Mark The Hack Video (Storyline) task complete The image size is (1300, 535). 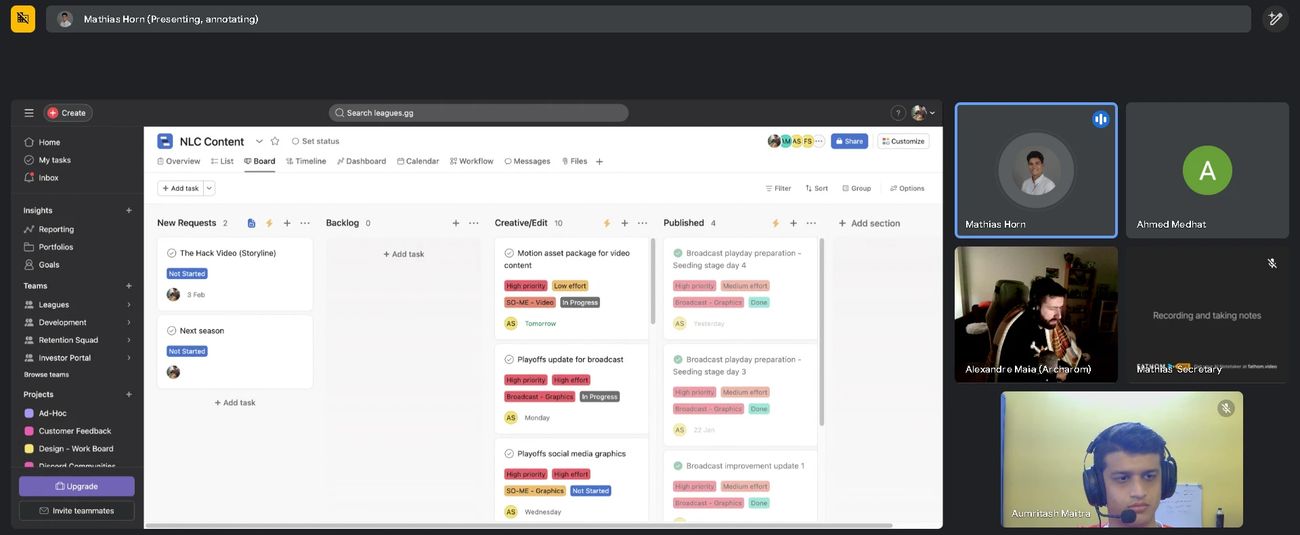[x=172, y=253]
